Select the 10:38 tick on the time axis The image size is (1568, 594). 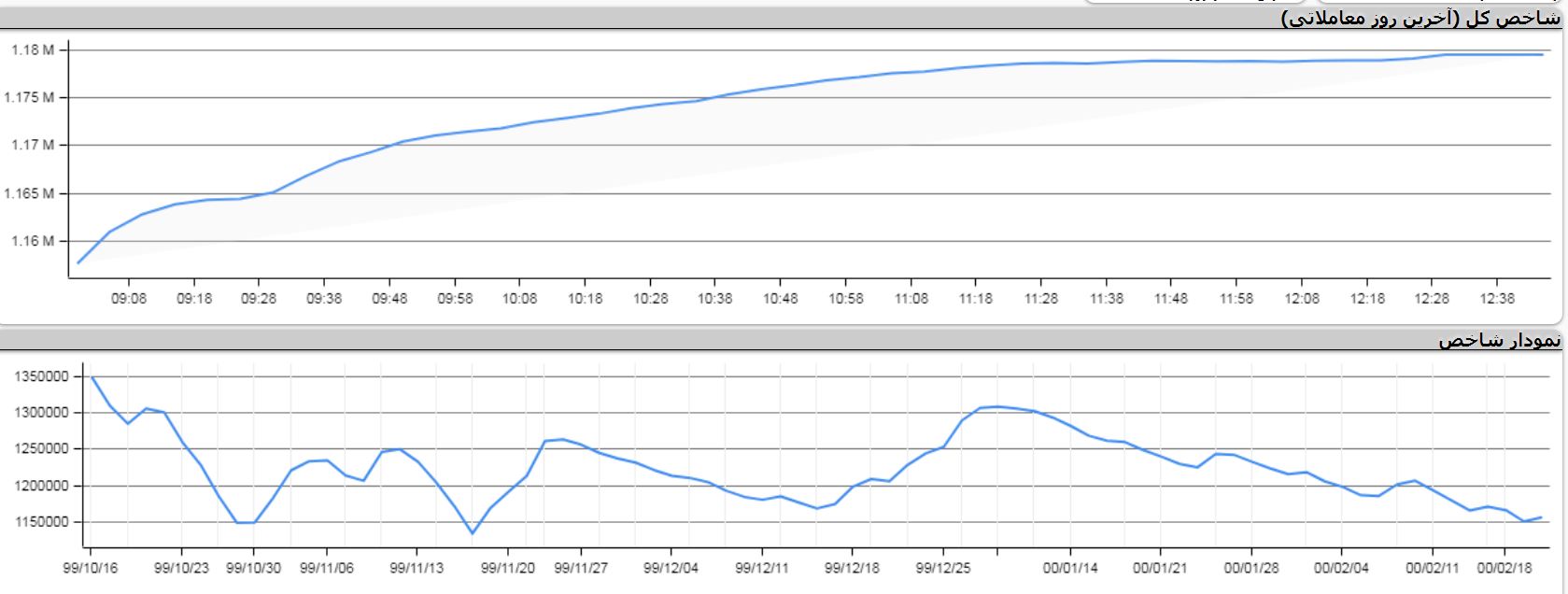pos(714,299)
